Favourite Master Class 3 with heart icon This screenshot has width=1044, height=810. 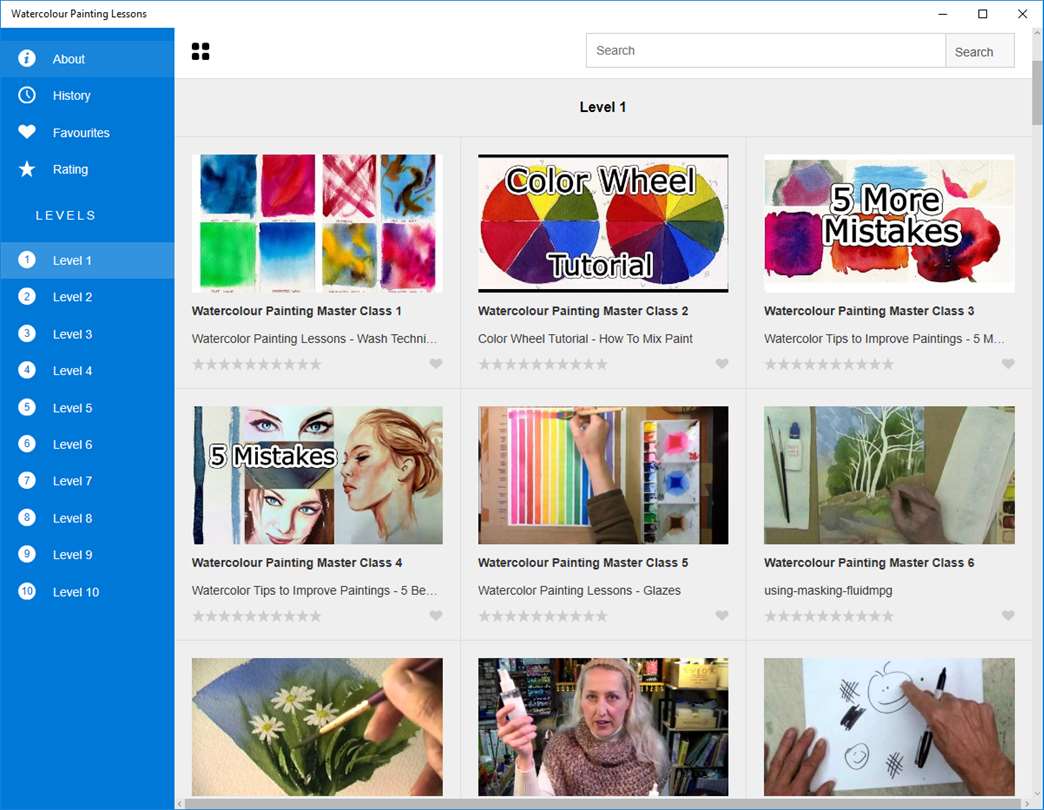click(1008, 363)
